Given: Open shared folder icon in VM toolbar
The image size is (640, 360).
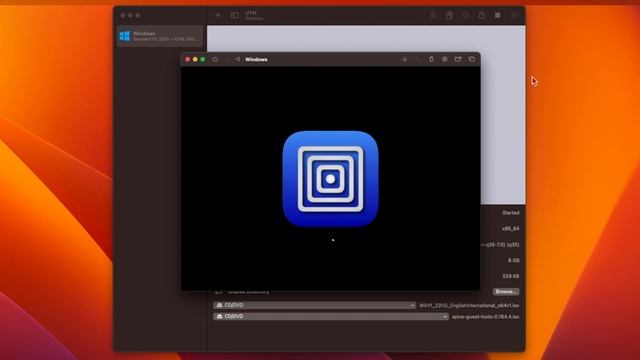Looking at the screenshot, I should (458, 60).
